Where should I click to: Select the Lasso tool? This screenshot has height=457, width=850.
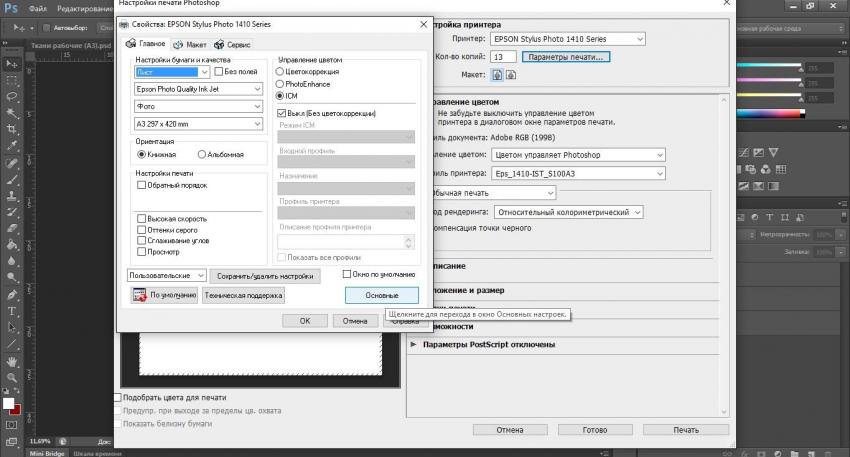[12, 96]
